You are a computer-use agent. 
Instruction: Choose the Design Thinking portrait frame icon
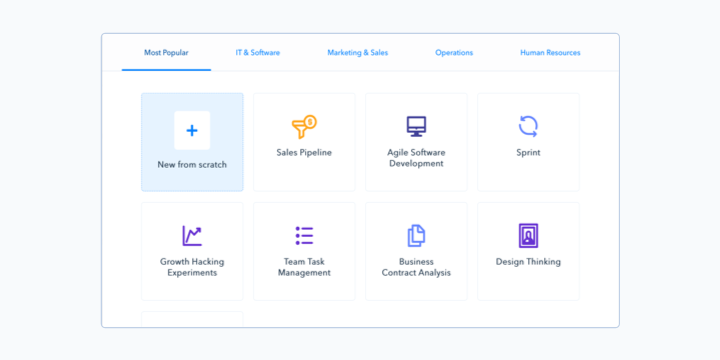[528, 236]
